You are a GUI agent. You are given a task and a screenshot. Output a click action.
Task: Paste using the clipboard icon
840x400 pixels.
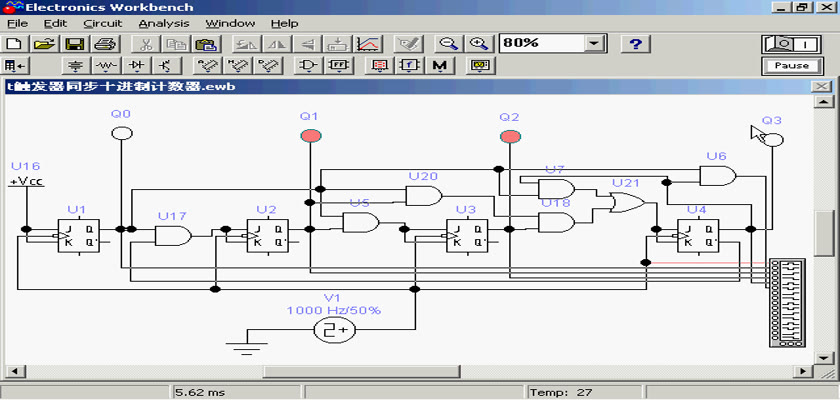206,44
